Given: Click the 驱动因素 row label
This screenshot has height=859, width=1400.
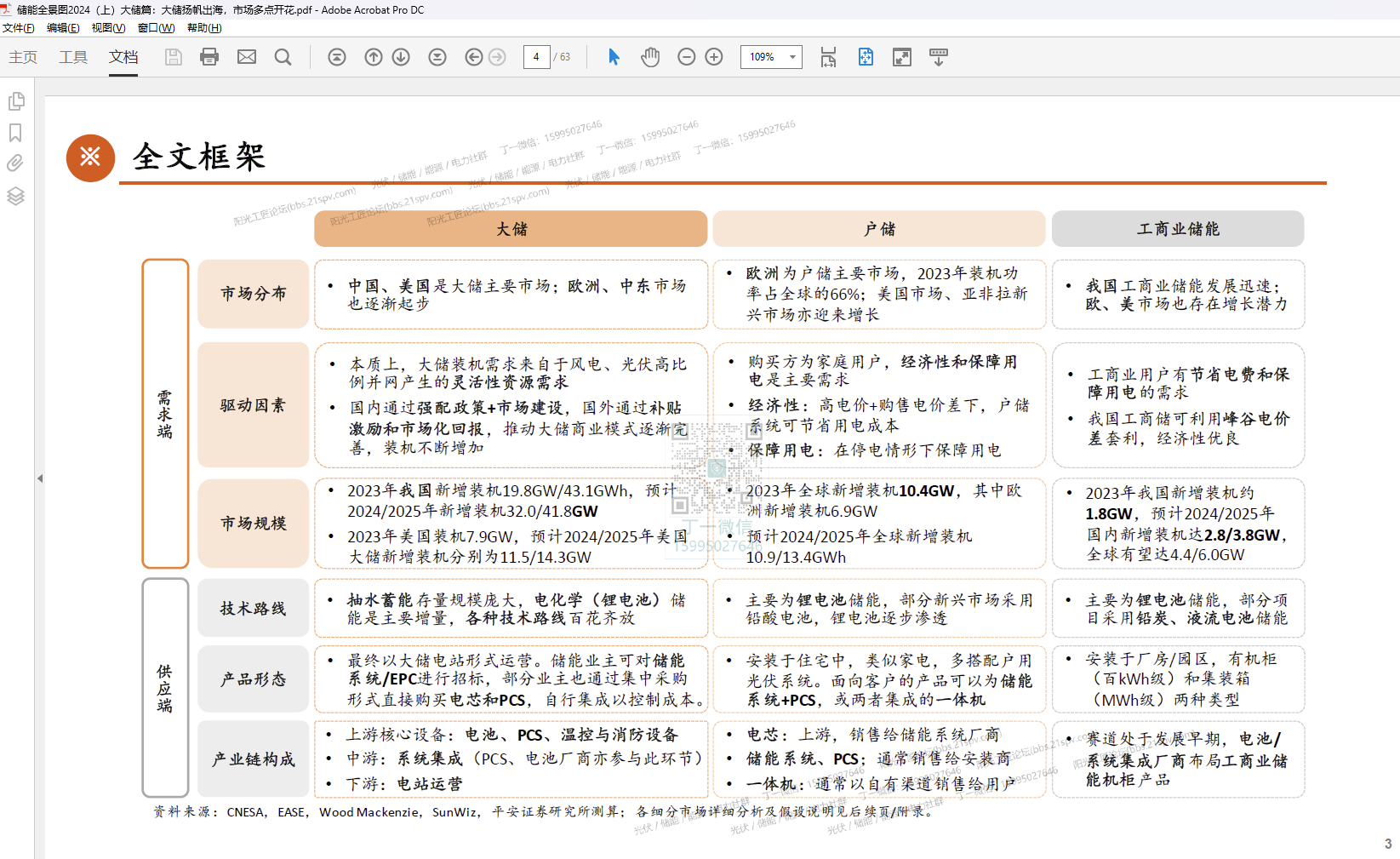Looking at the screenshot, I should coord(254,405).
